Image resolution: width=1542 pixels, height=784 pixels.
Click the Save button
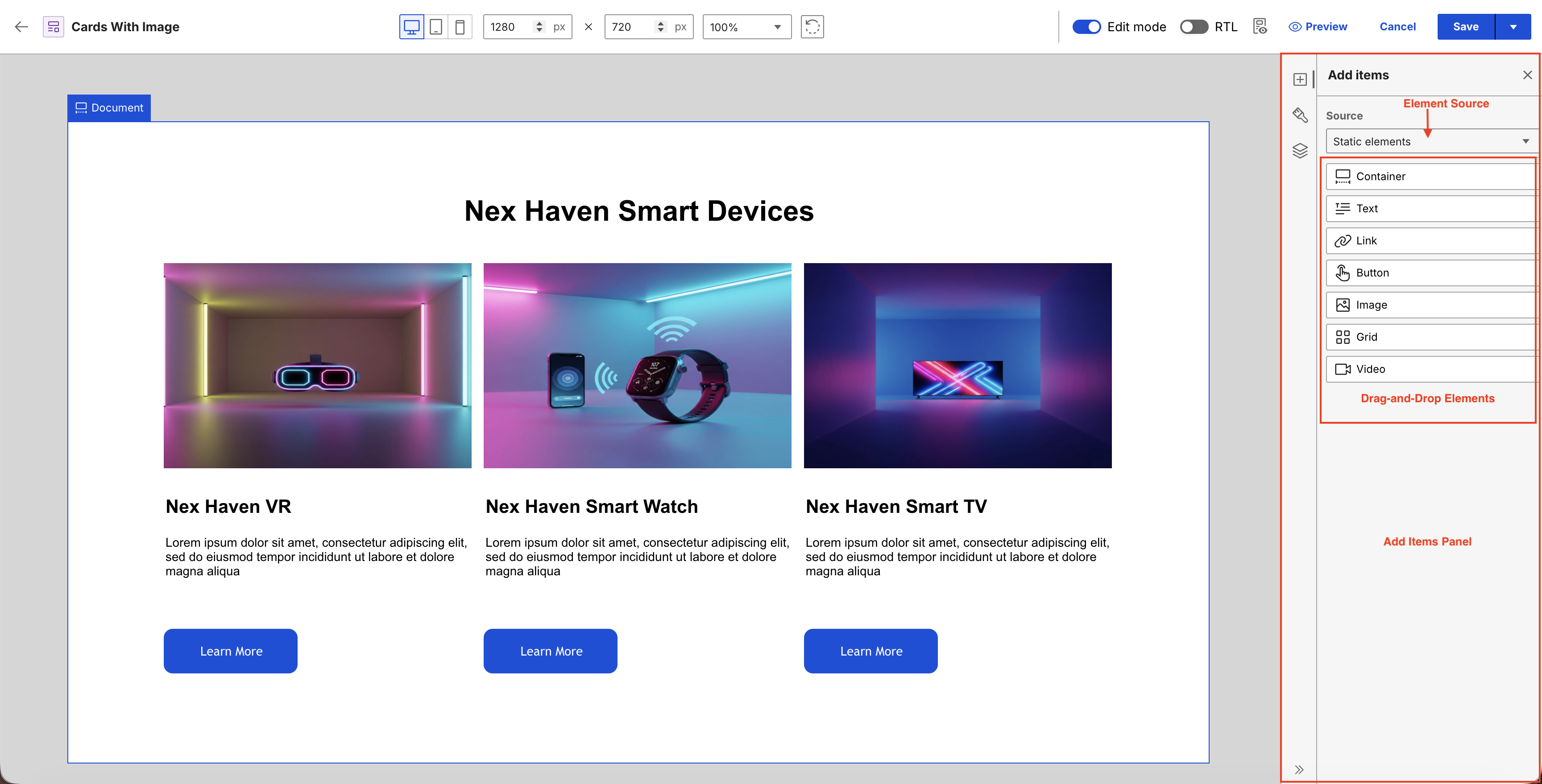point(1465,27)
